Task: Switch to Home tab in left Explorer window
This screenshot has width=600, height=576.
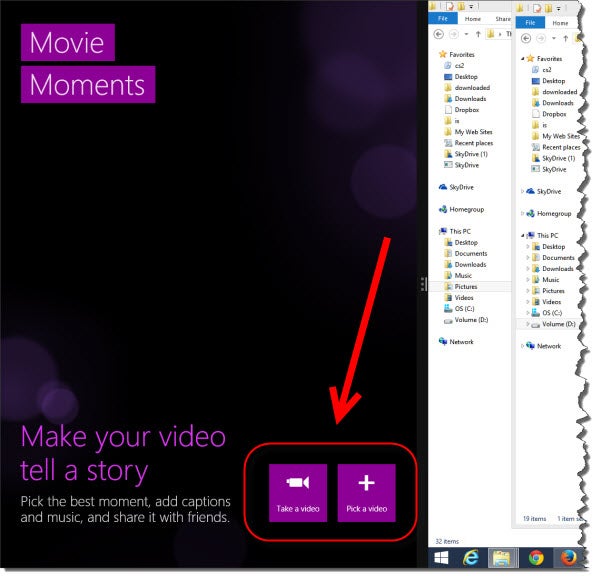Action: [x=472, y=18]
